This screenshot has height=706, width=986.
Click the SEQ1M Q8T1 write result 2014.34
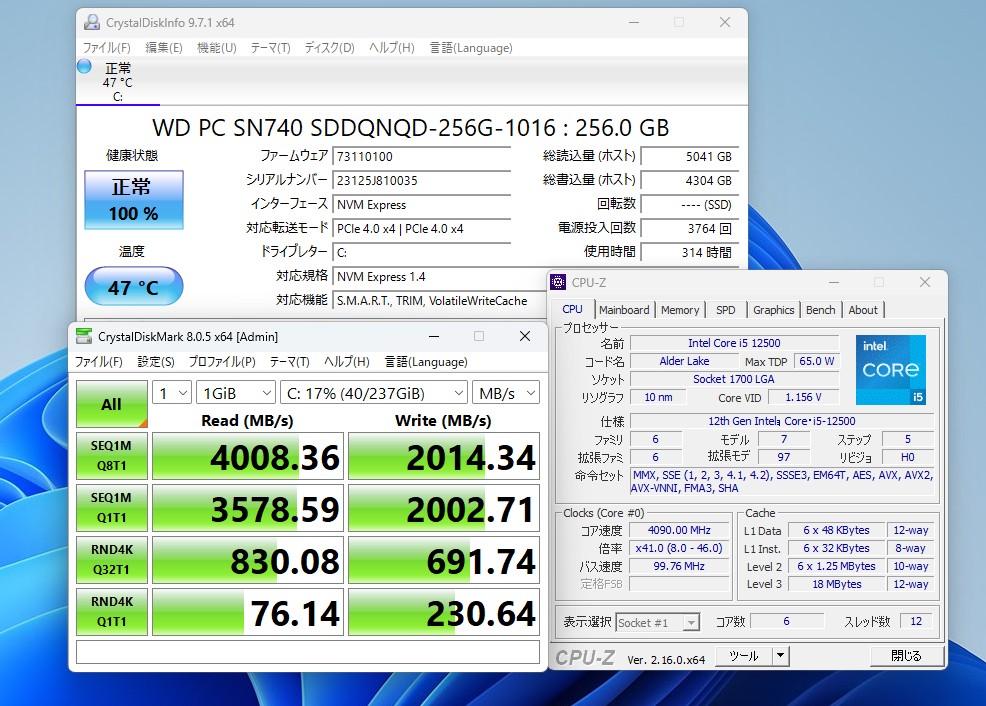444,456
